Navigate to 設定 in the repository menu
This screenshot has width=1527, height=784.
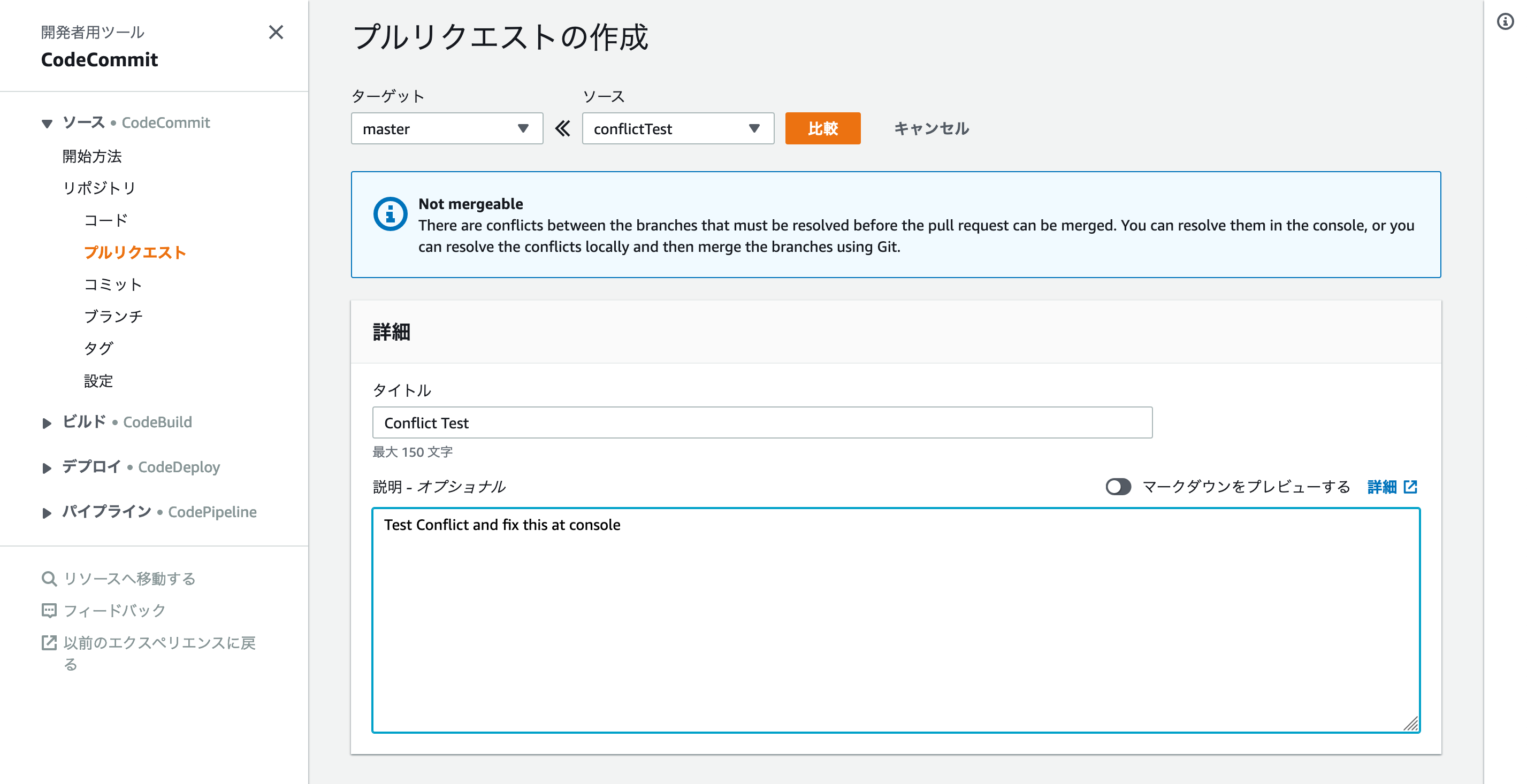pos(100,381)
